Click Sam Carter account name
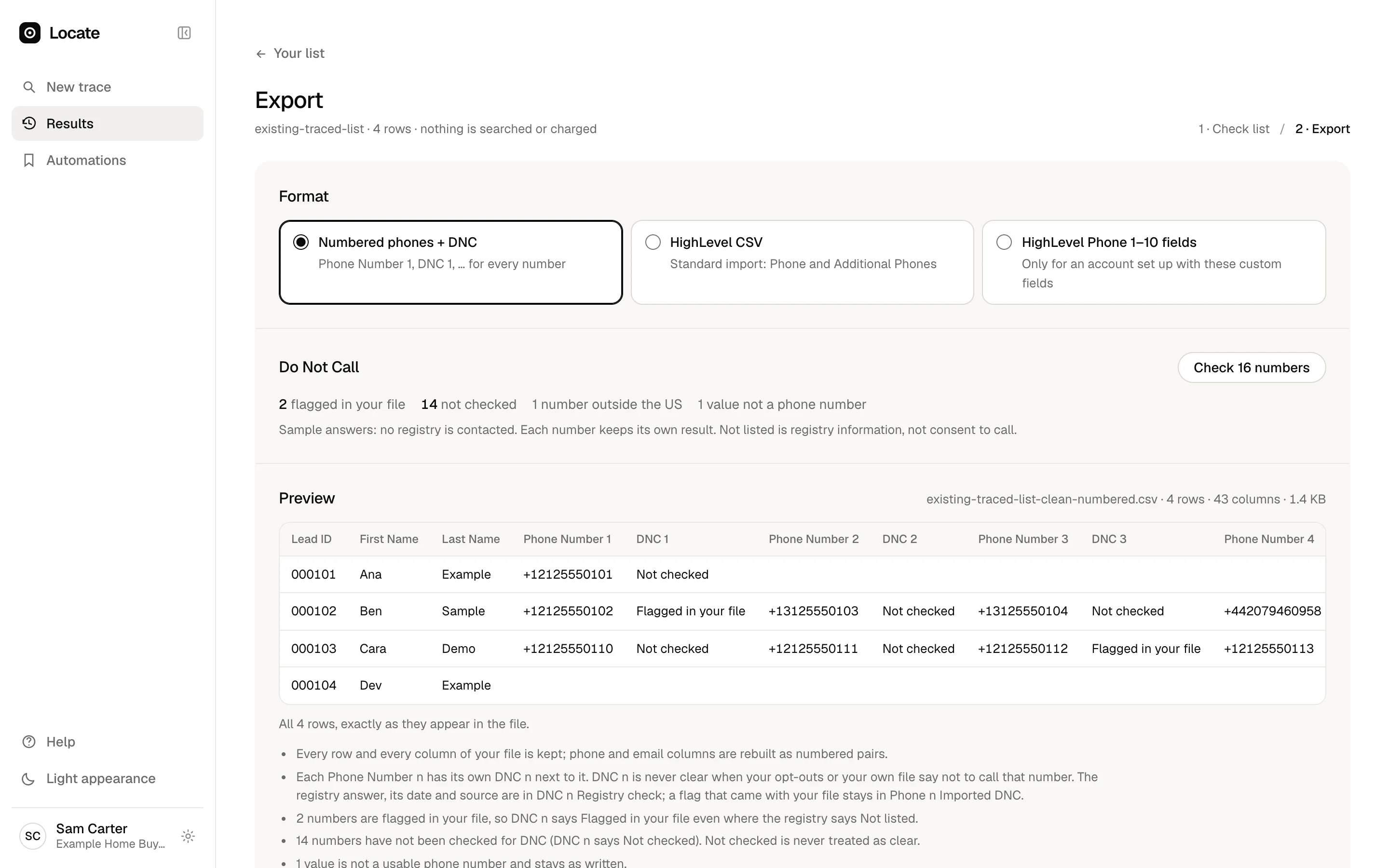 (x=91, y=828)
